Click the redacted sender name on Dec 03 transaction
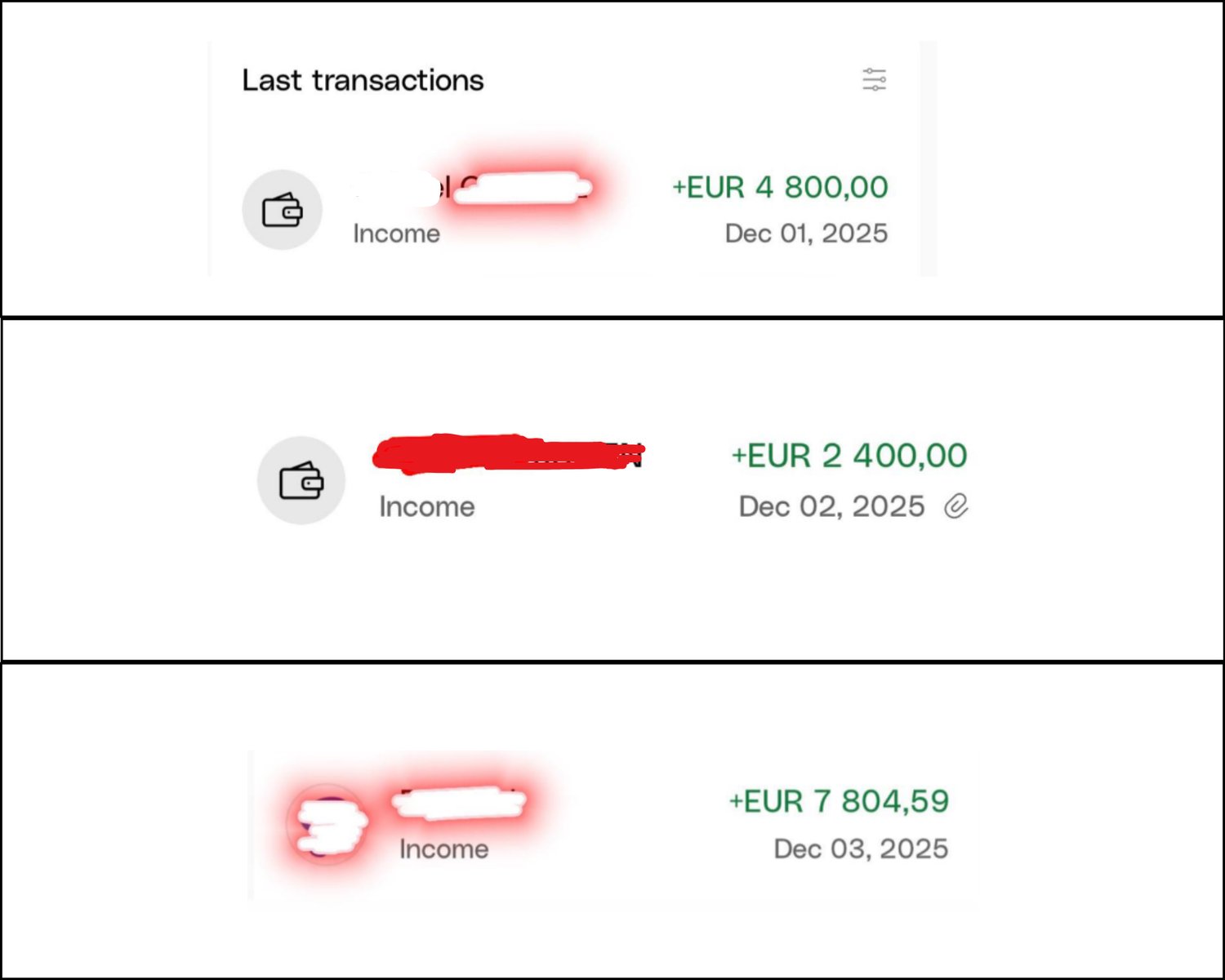 pyautogui.click(x=459, y=803)
